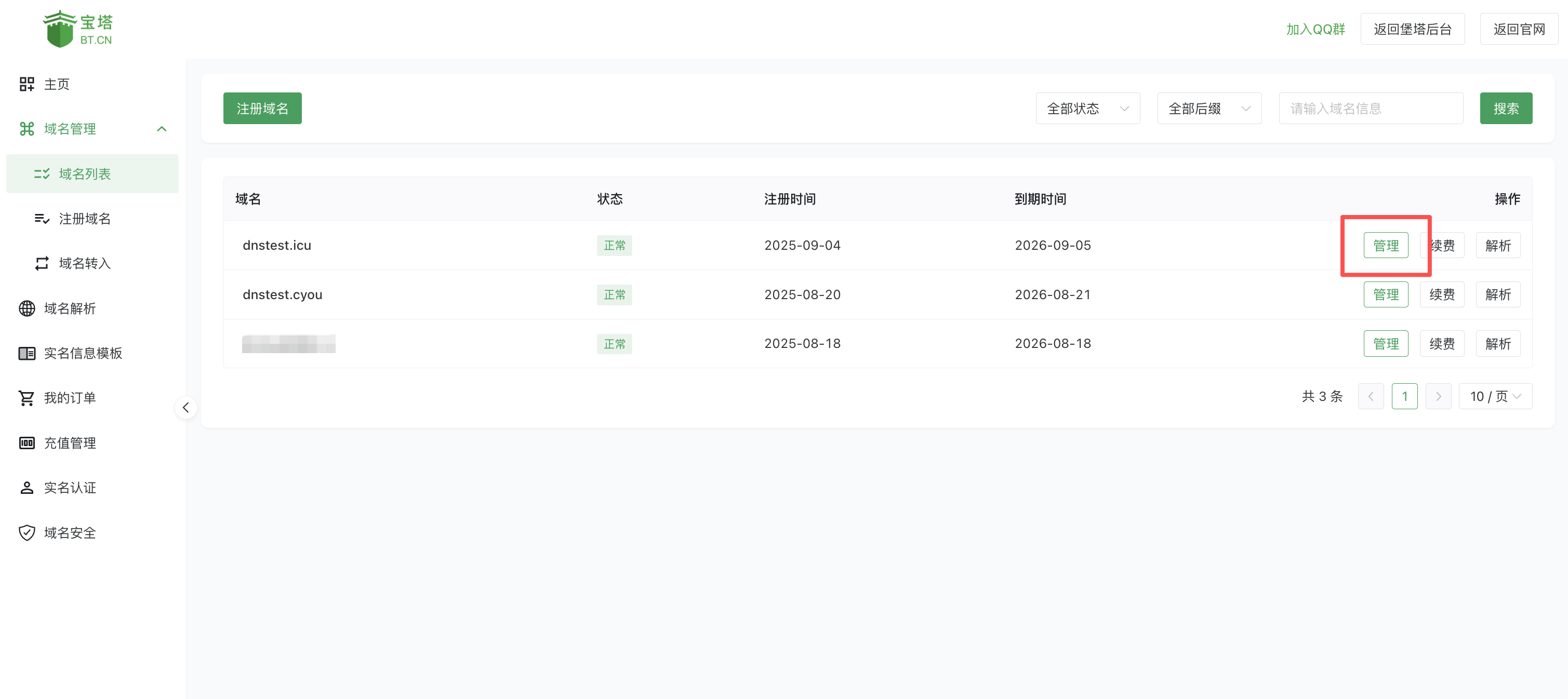Select 域名列表 in the sidebar
1568x699 pixels.
coord(85,174)
